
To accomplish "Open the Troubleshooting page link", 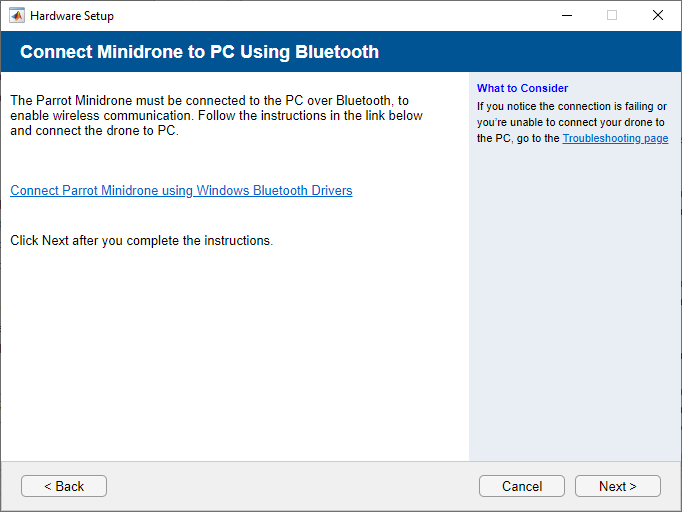I will (x=615, y=138).
